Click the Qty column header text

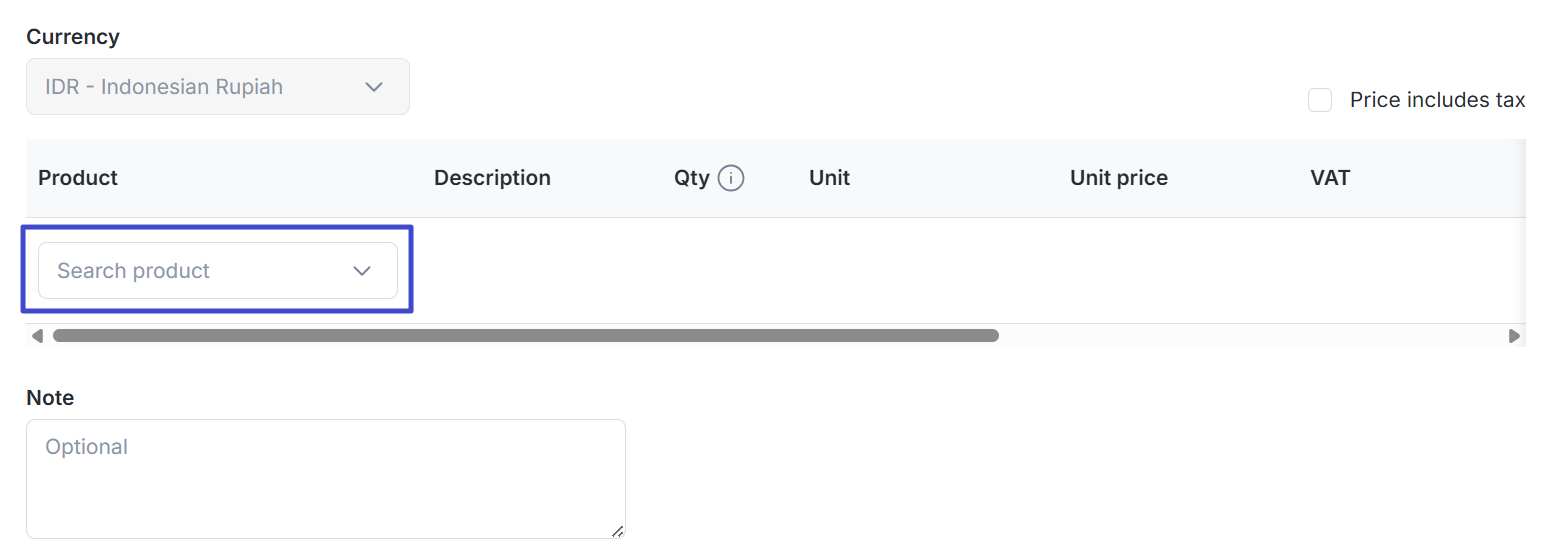692,178
